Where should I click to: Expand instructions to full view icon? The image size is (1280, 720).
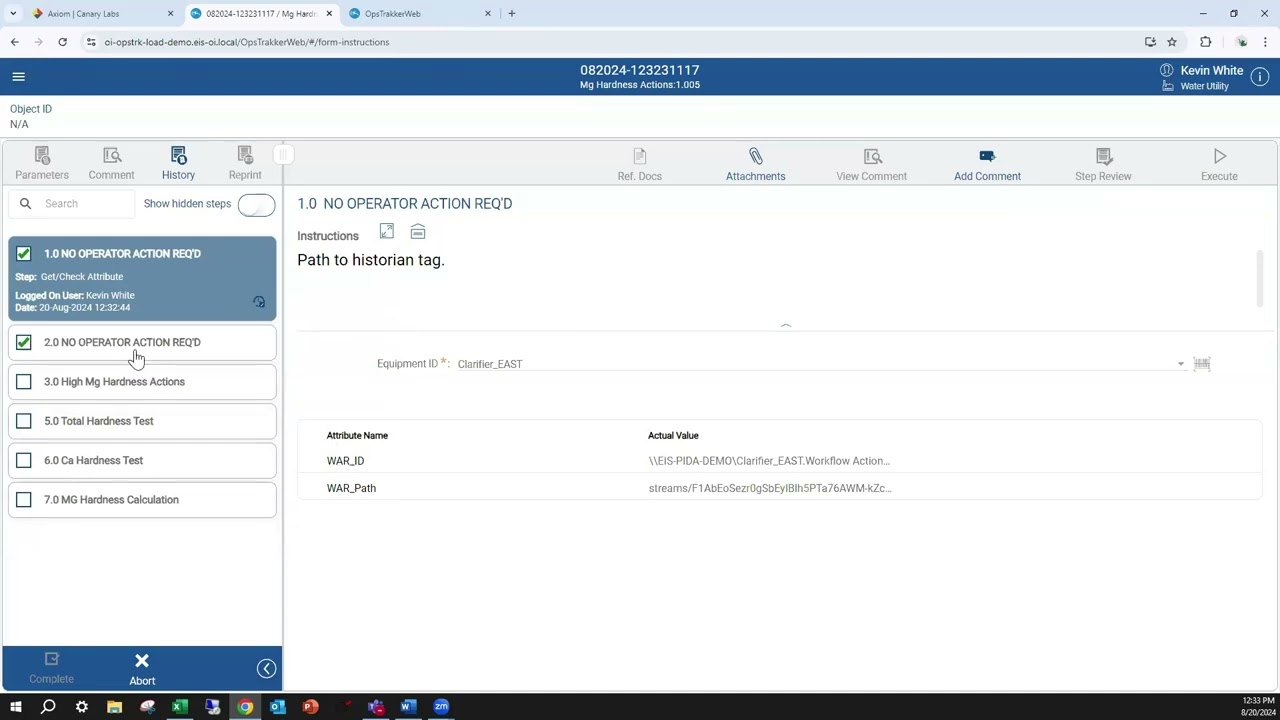pos(387,232)
